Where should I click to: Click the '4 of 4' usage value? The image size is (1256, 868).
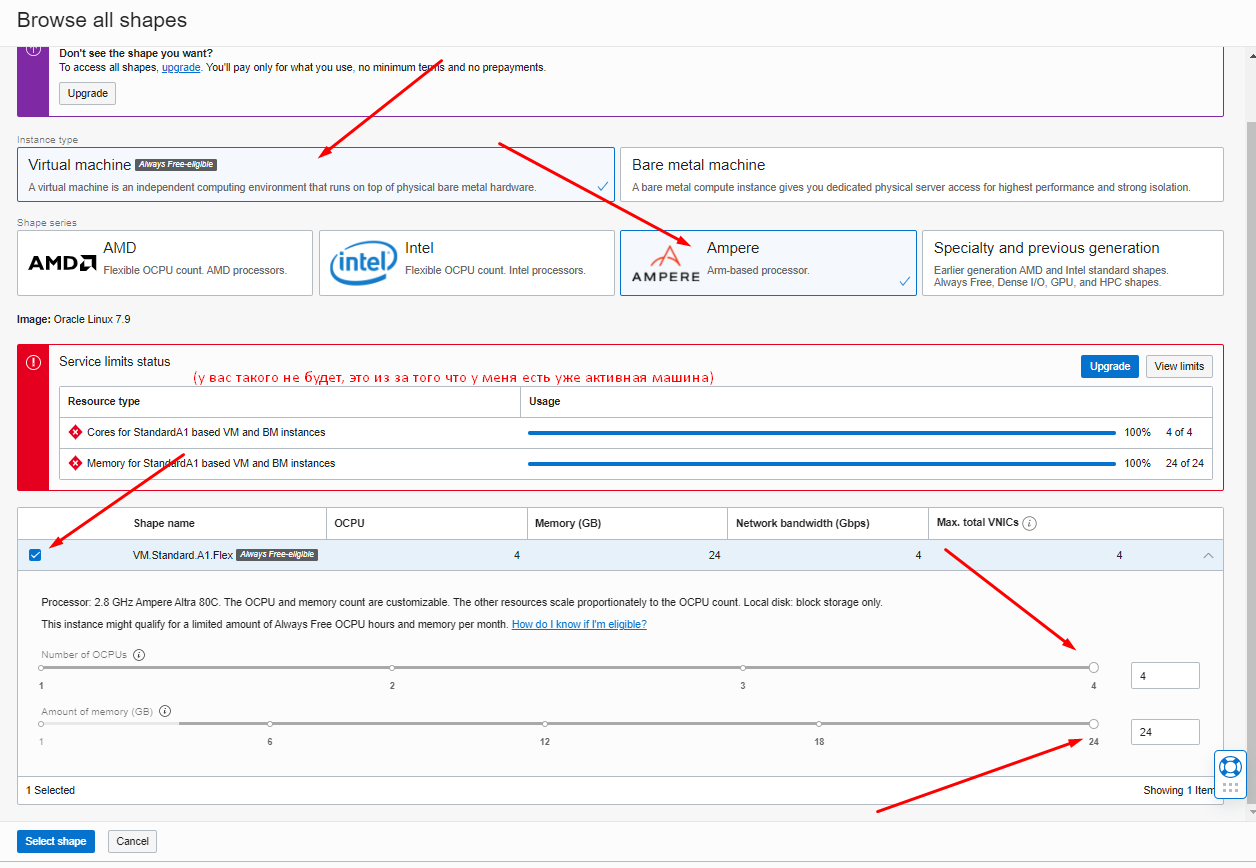tap(1179, 433)
